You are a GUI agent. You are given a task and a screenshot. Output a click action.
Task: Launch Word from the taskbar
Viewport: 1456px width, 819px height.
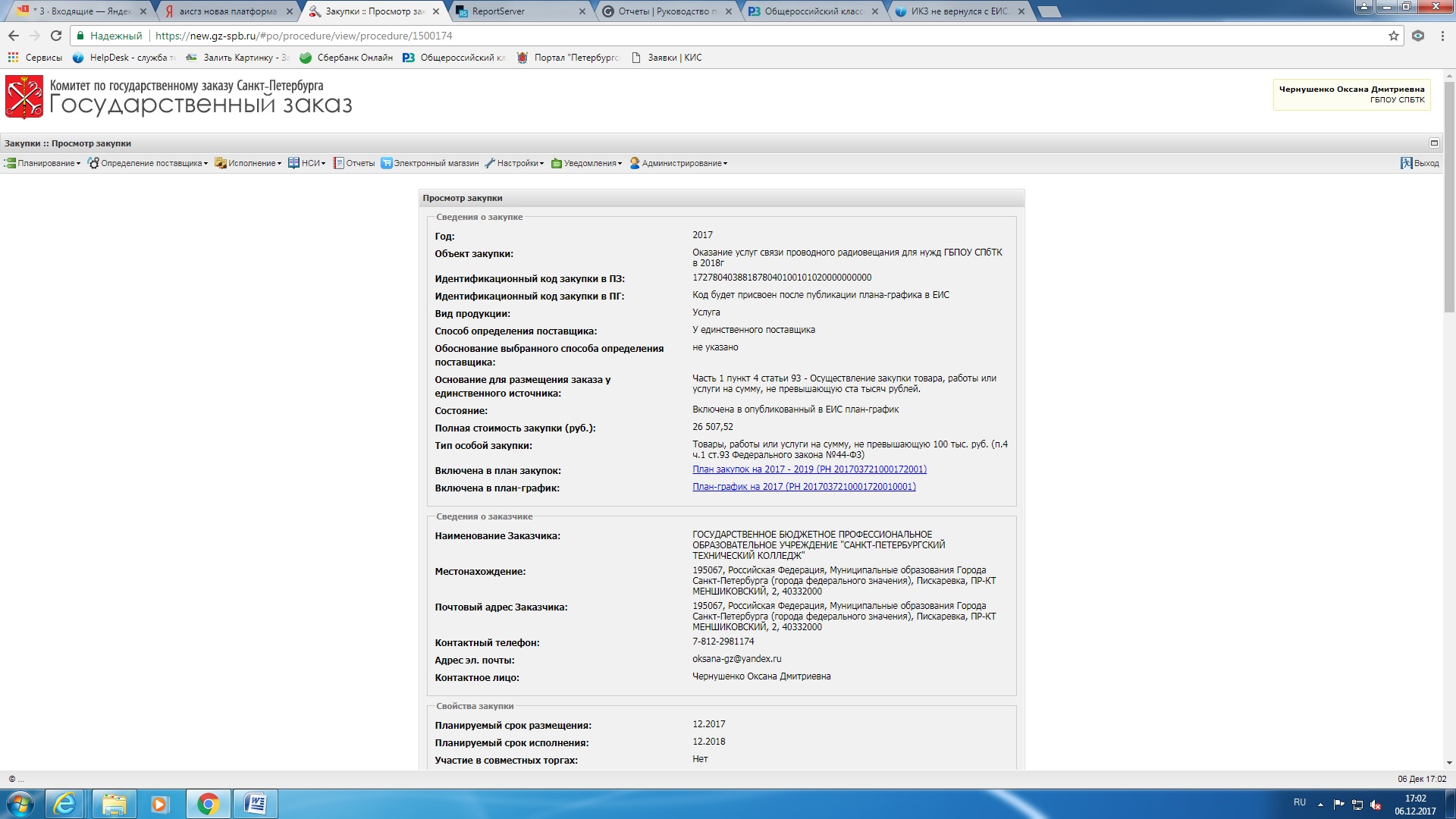coord(256,804)
